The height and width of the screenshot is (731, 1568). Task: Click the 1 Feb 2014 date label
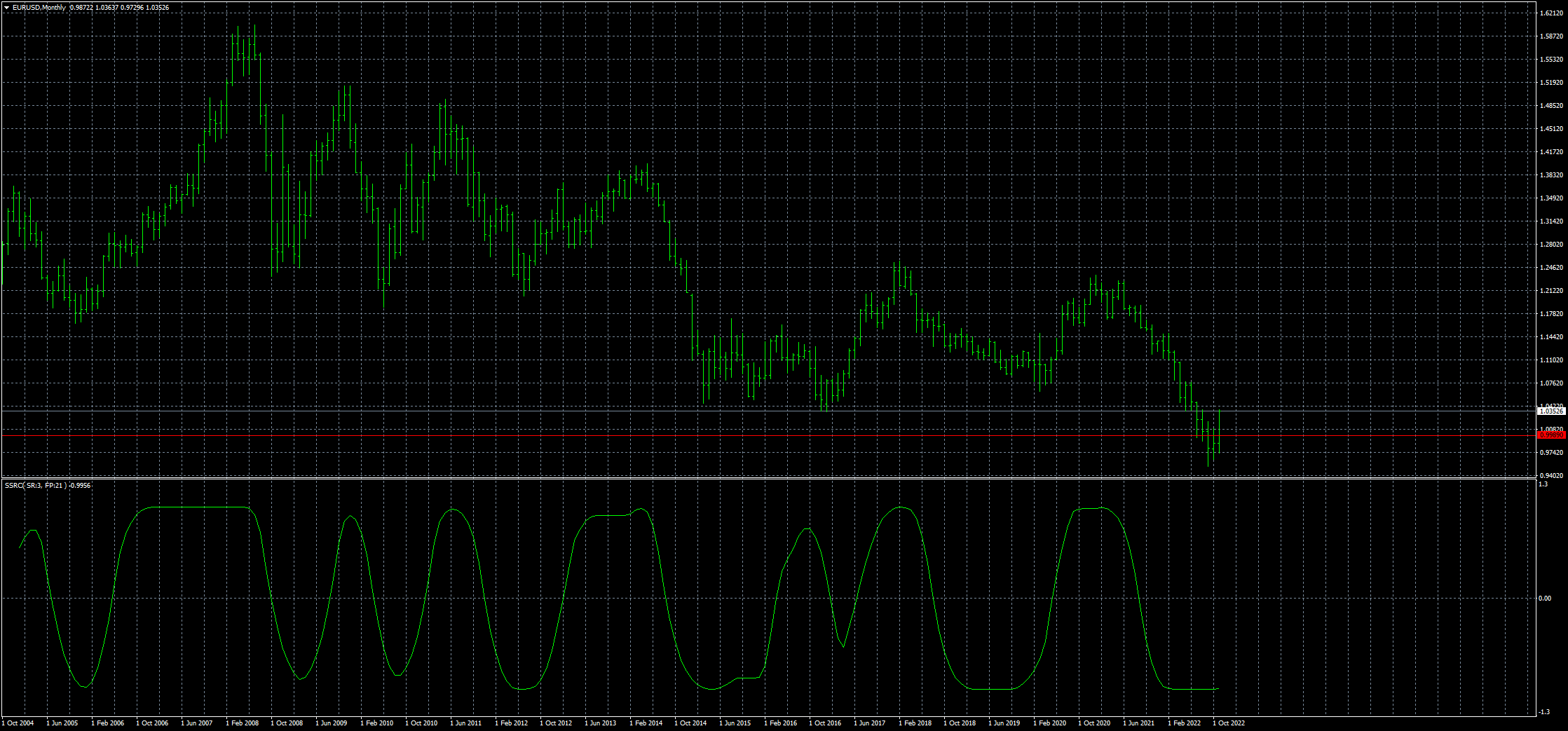(x=646, y=723)
